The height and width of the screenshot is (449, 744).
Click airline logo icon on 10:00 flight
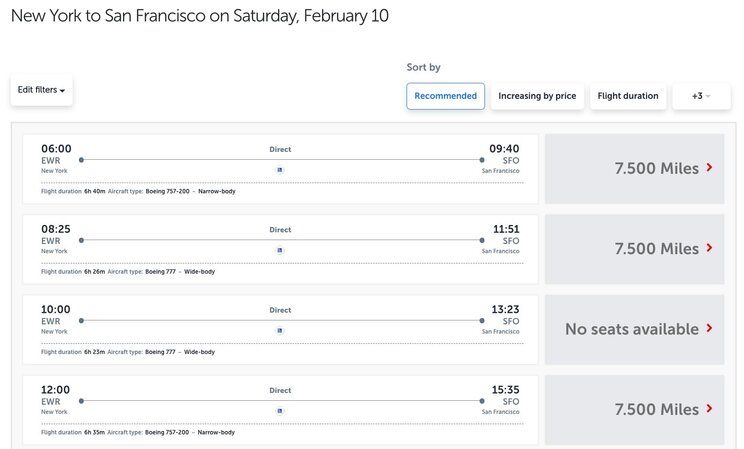(280, 330)
